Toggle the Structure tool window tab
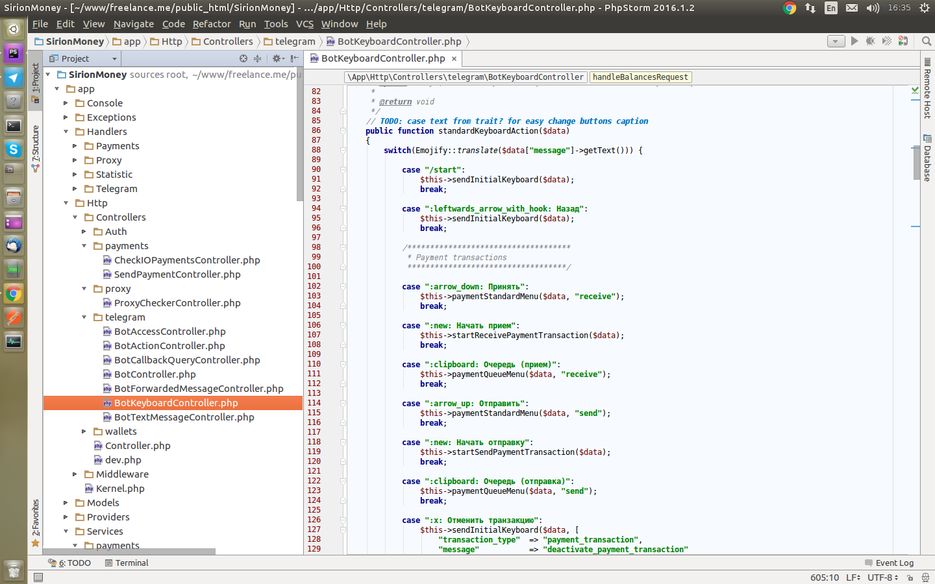 pos(35,144)
